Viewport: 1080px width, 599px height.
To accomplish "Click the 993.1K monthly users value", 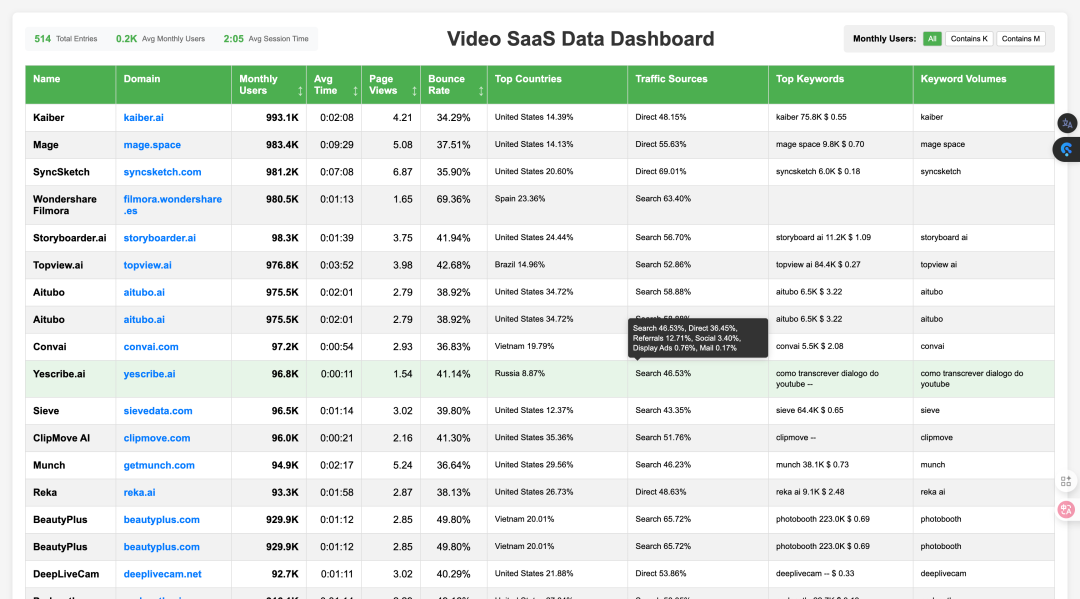I will pyautogui.click(x=282, y=118).
